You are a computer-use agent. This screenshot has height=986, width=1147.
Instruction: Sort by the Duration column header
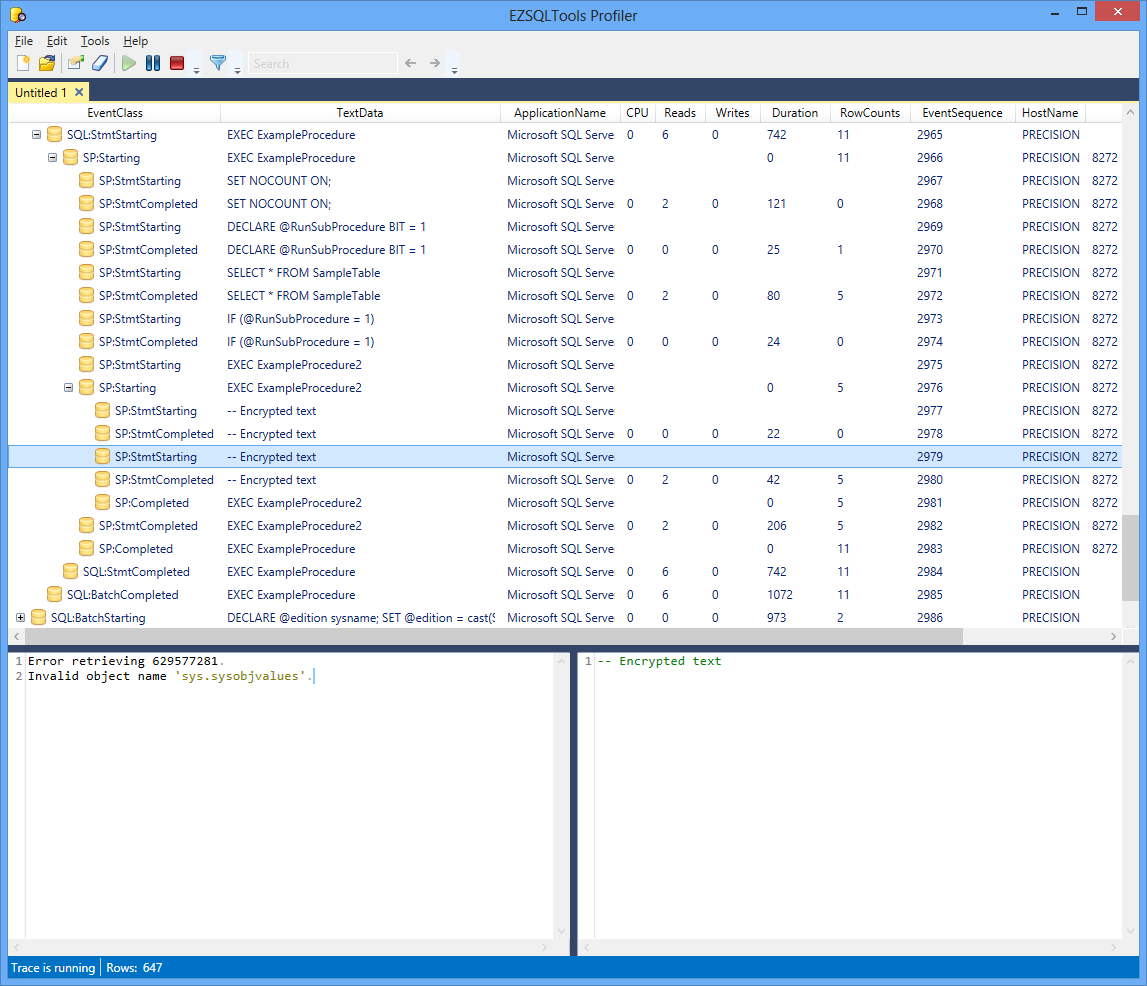tap(794, 113)
